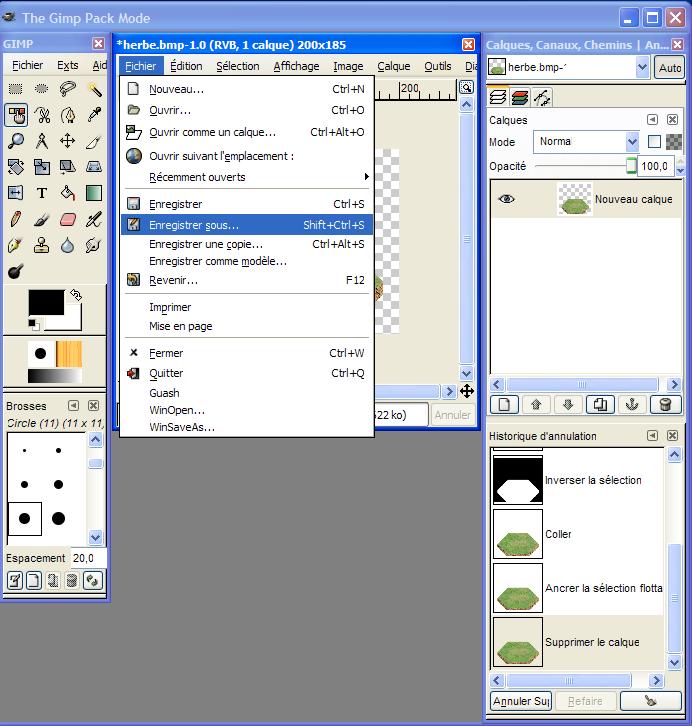Select the Fuzzy Select magic wand tool

point(94,88)
